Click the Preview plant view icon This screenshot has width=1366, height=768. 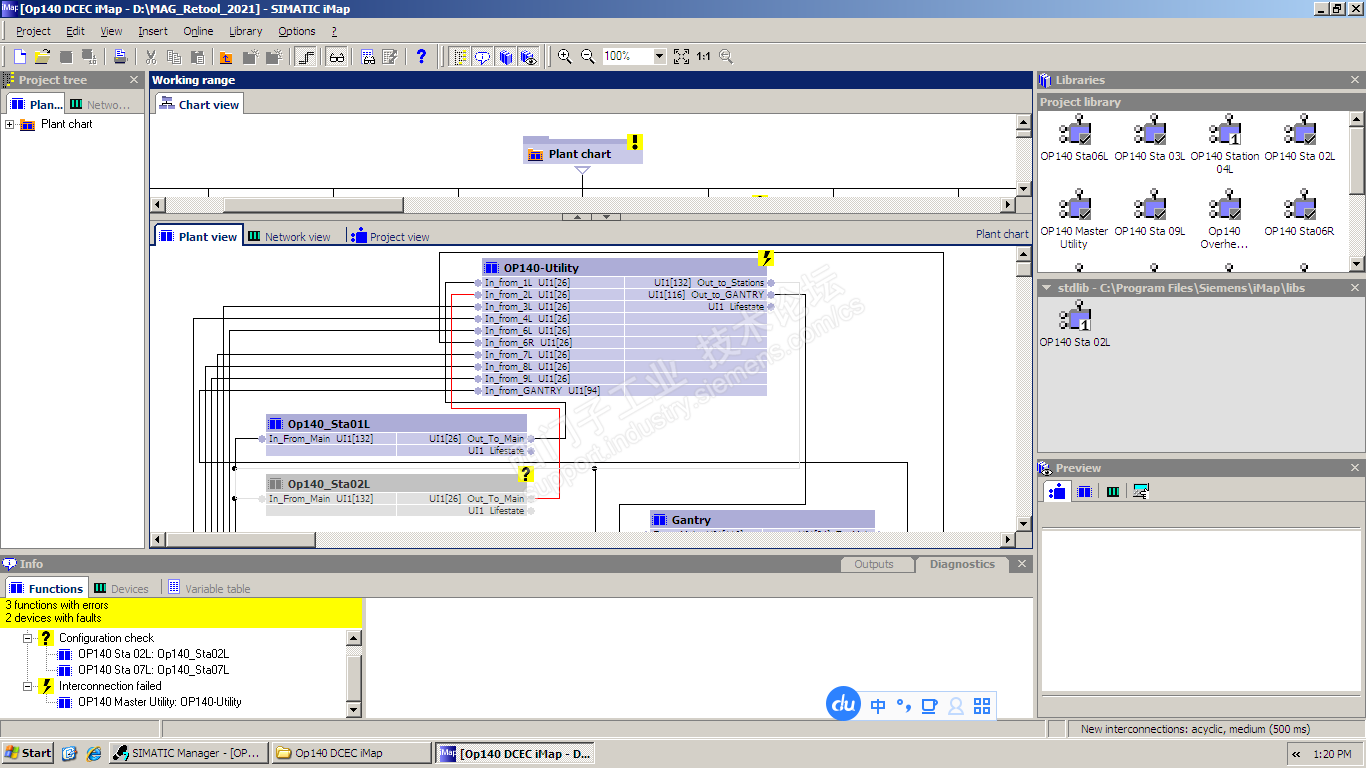[x=1056, y=491]
